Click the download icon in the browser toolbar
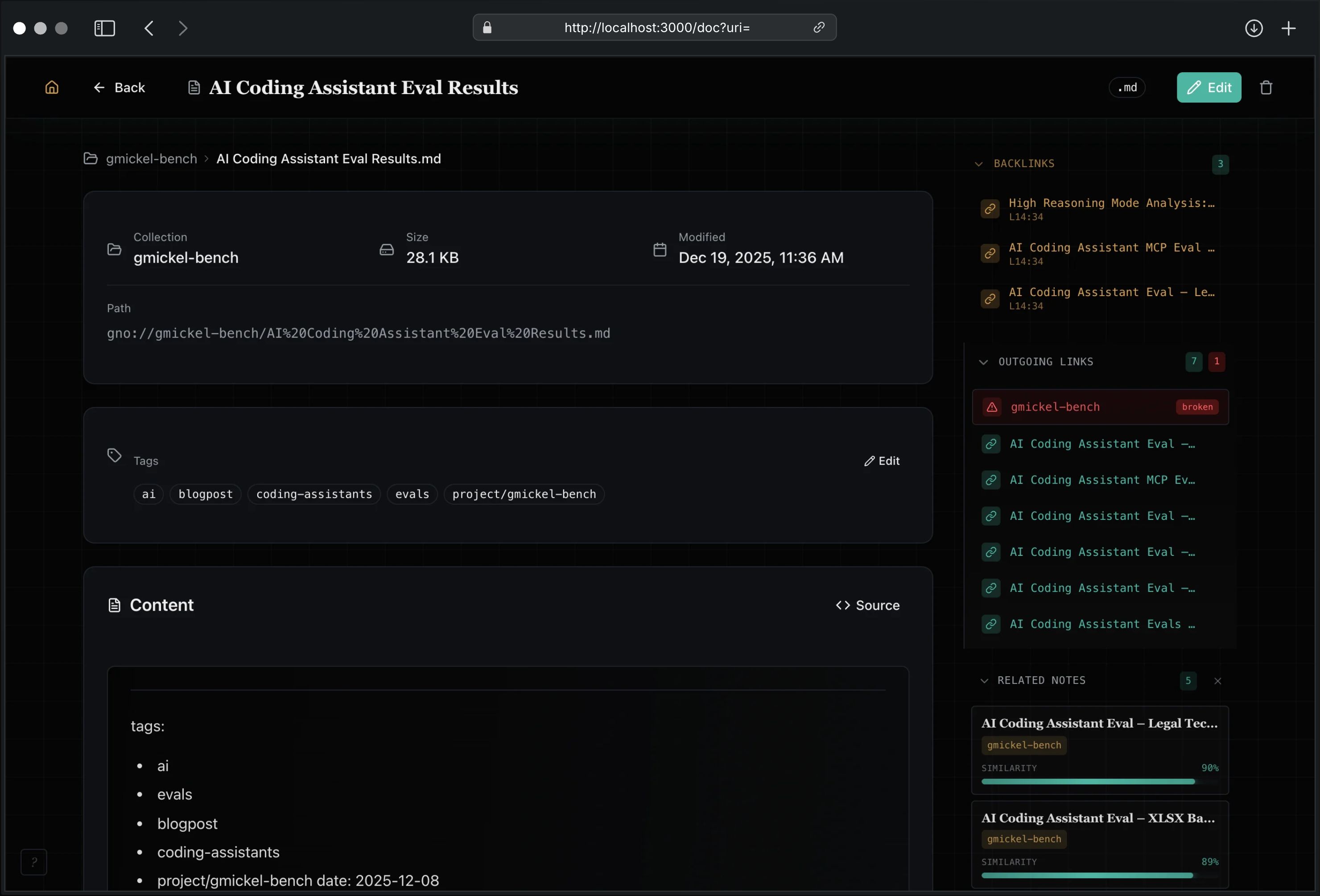Viewport: 1320px width, 896px height. [x=1254, y=28]
